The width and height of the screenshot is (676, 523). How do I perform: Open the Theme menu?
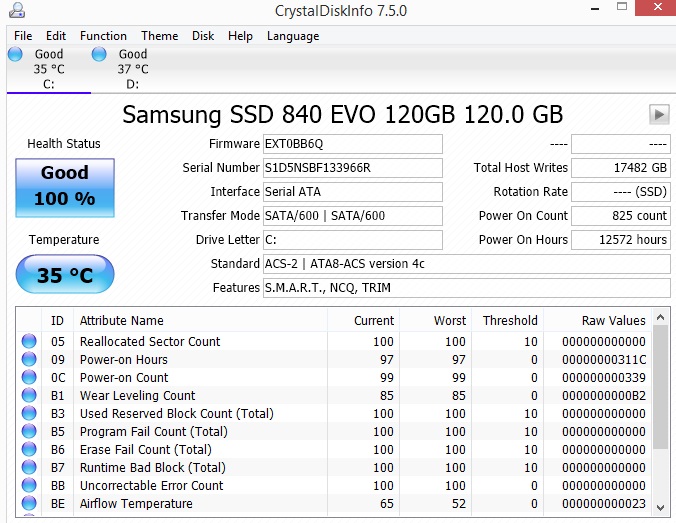[160, 36]
